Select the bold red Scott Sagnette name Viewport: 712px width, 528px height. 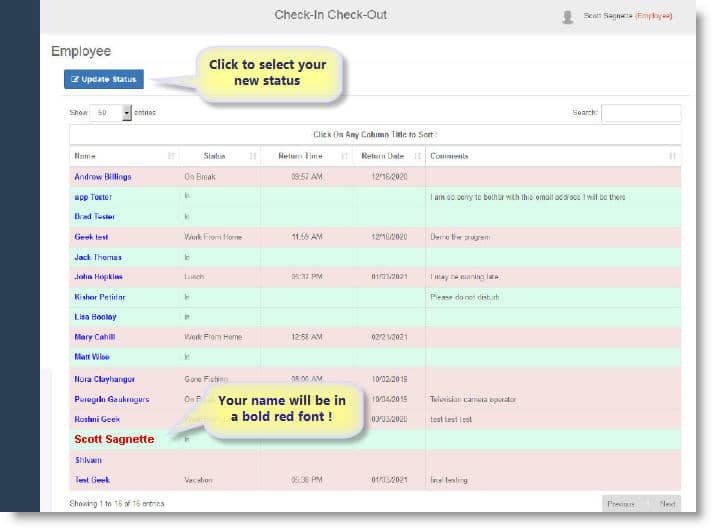[x=113, y=439]
